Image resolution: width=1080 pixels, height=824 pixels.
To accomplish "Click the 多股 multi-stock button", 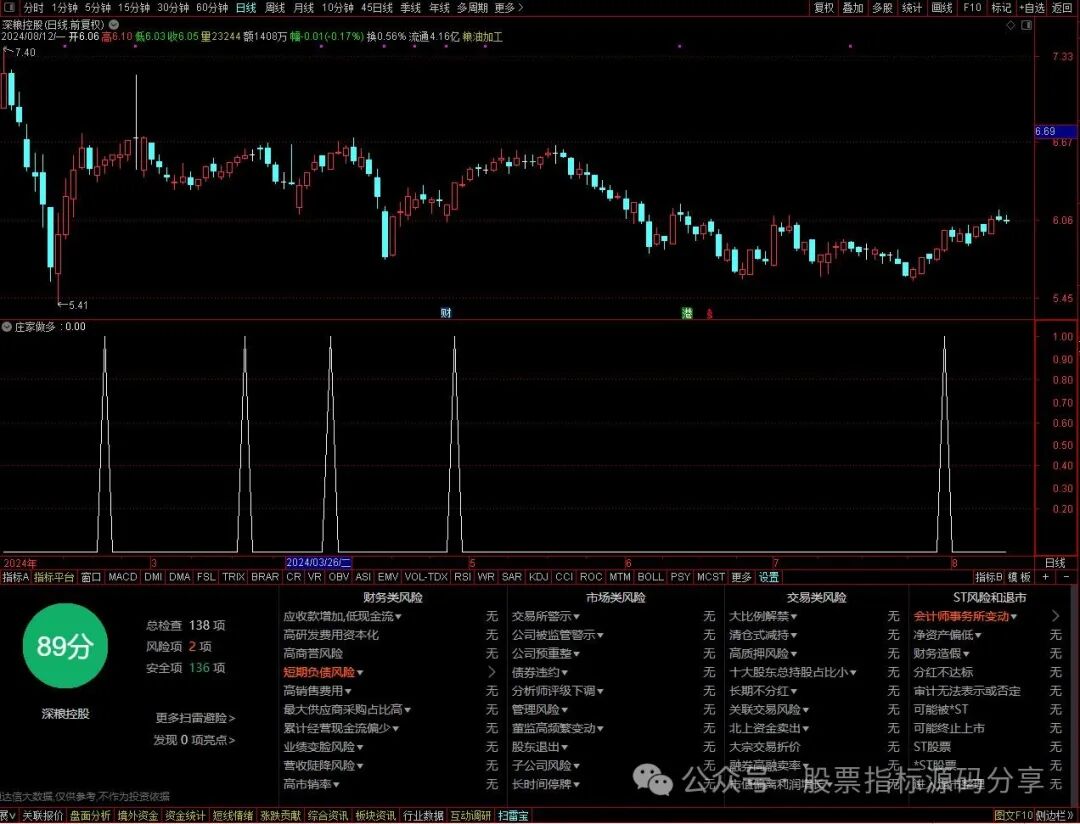I will pos(882,8).
